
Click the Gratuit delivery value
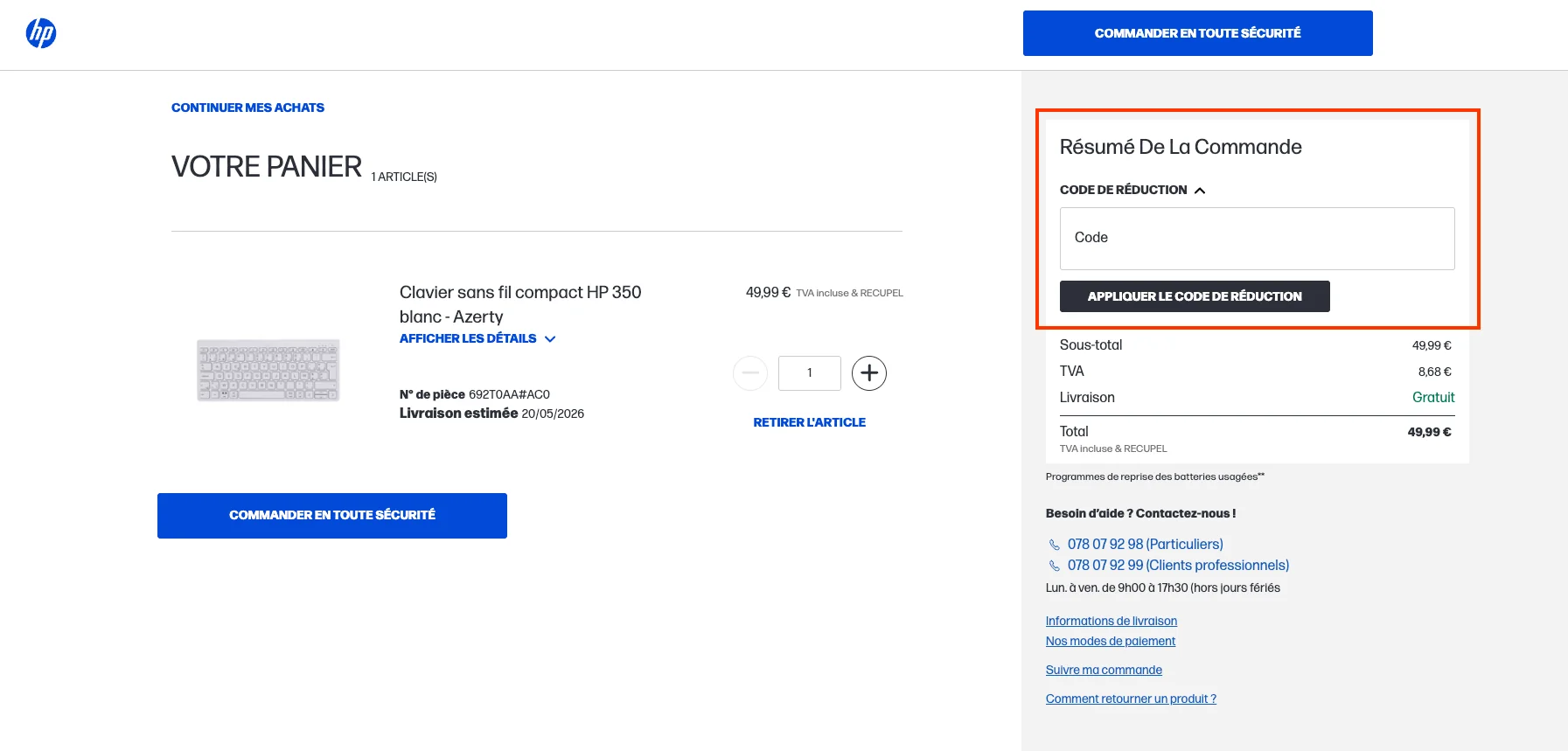[x=1433, y=397]
